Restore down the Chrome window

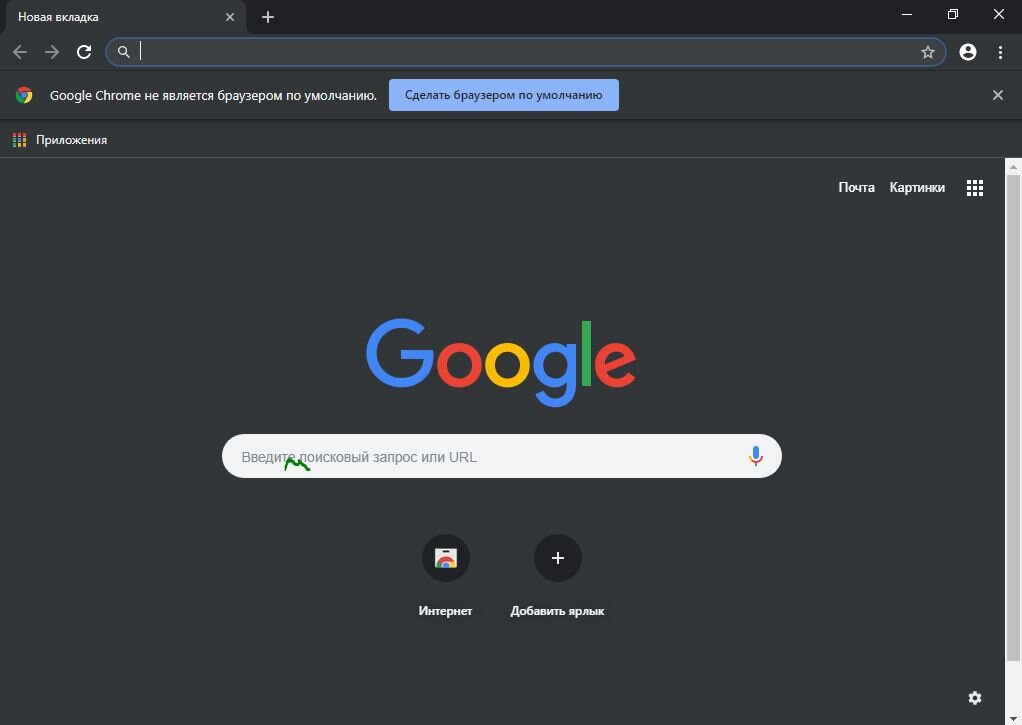click(953, 14)
